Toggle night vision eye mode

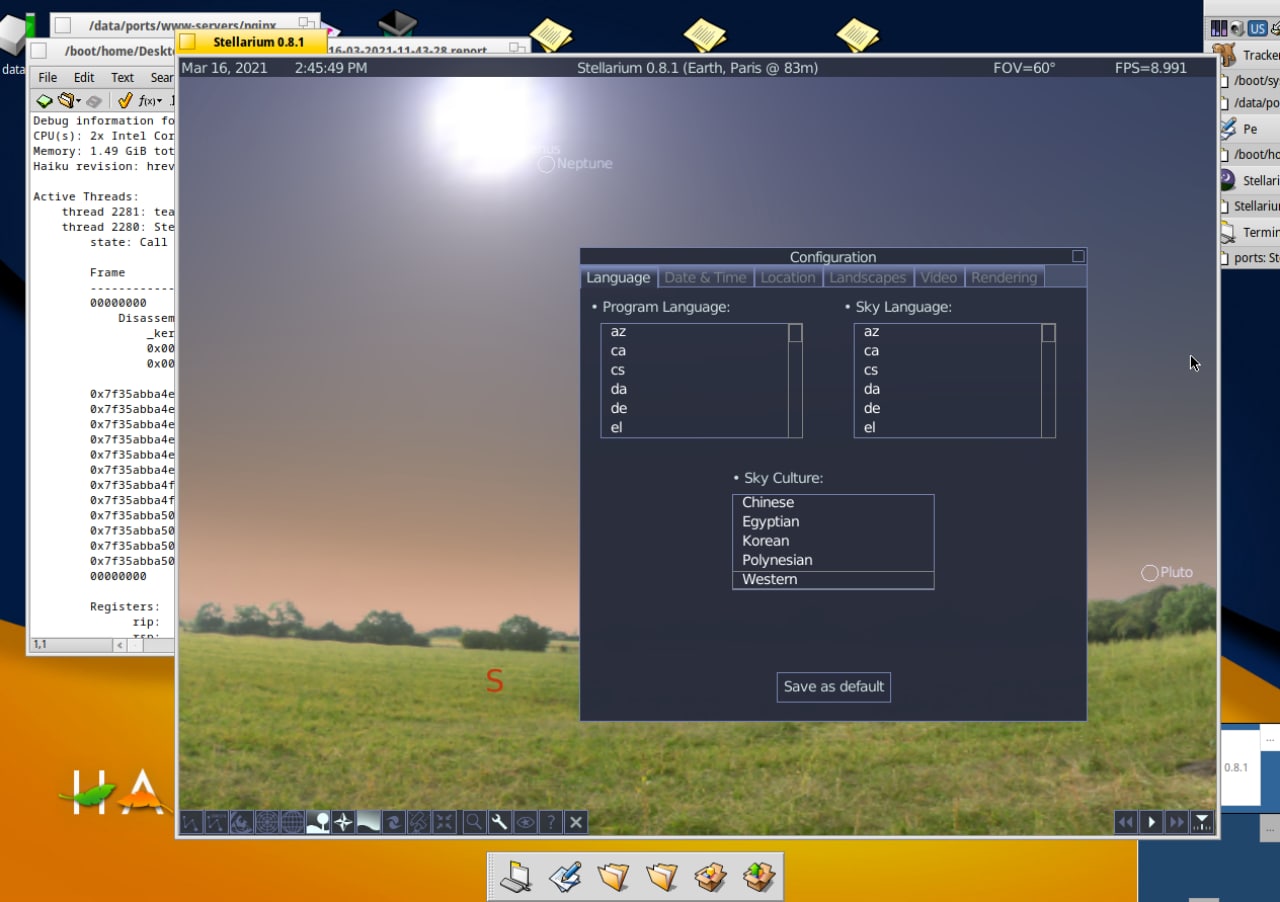[525, 822]
